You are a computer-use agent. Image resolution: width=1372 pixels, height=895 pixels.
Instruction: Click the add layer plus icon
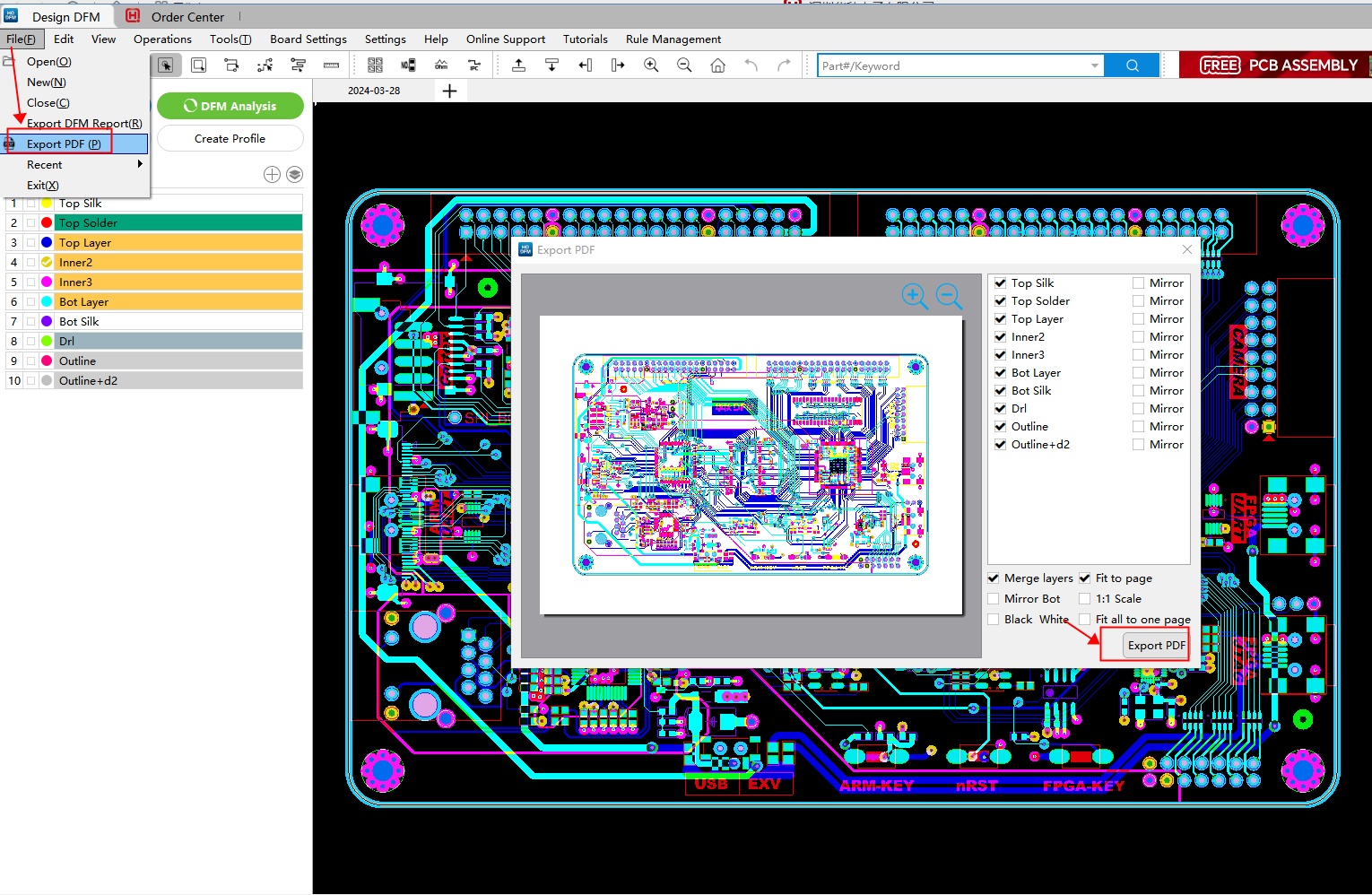[272, 175]
